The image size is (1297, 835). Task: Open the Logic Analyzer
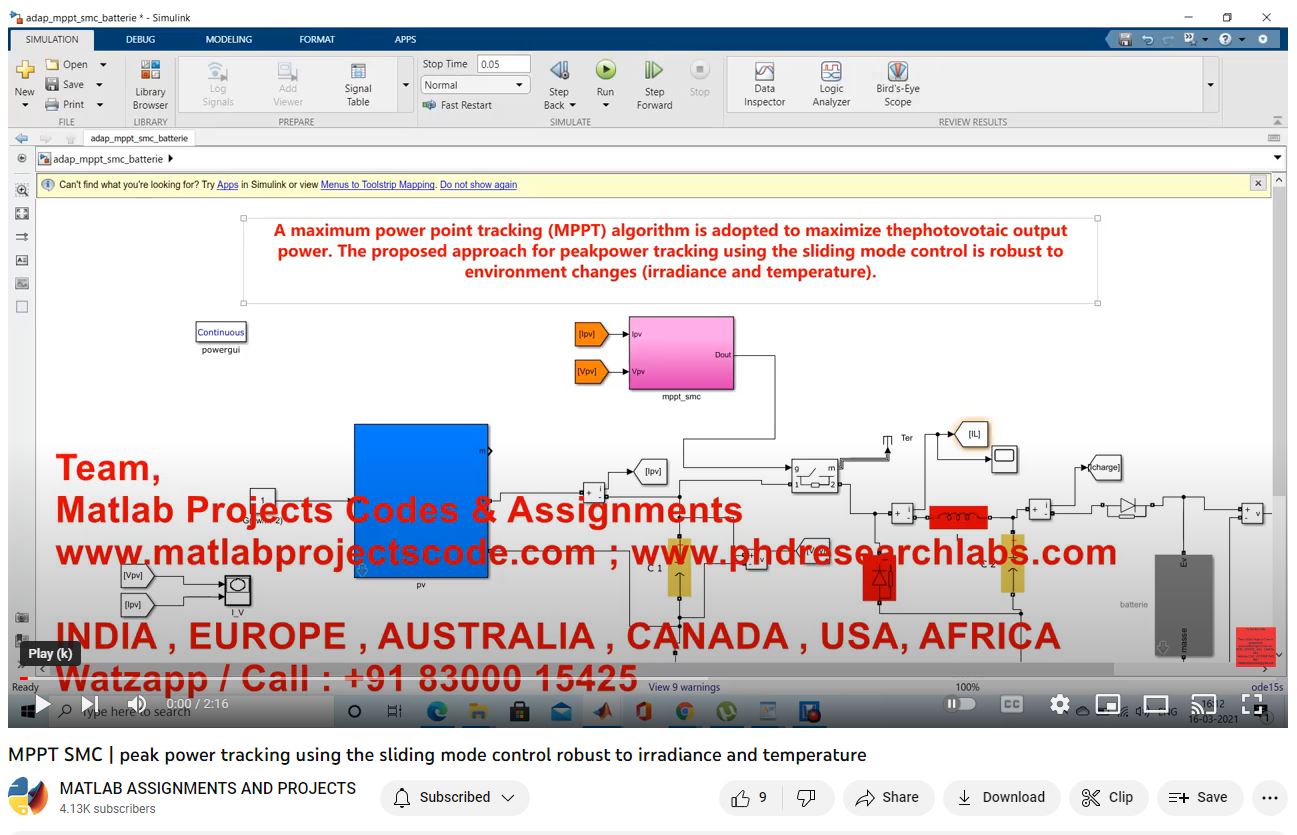click(831, 84)
